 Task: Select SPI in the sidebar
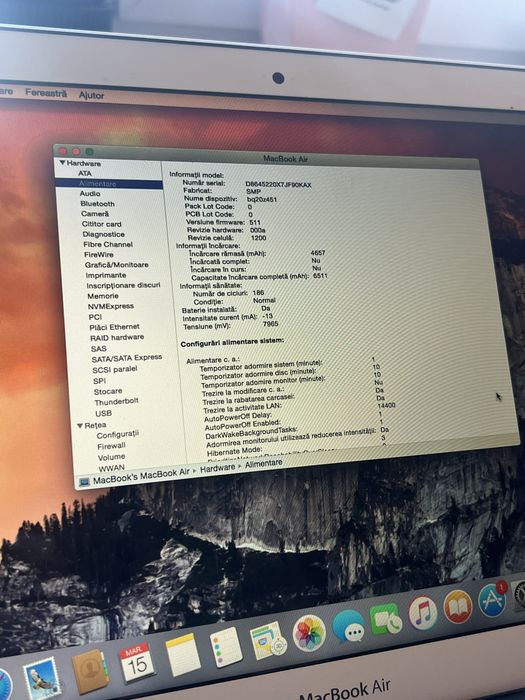click(99, 381)
